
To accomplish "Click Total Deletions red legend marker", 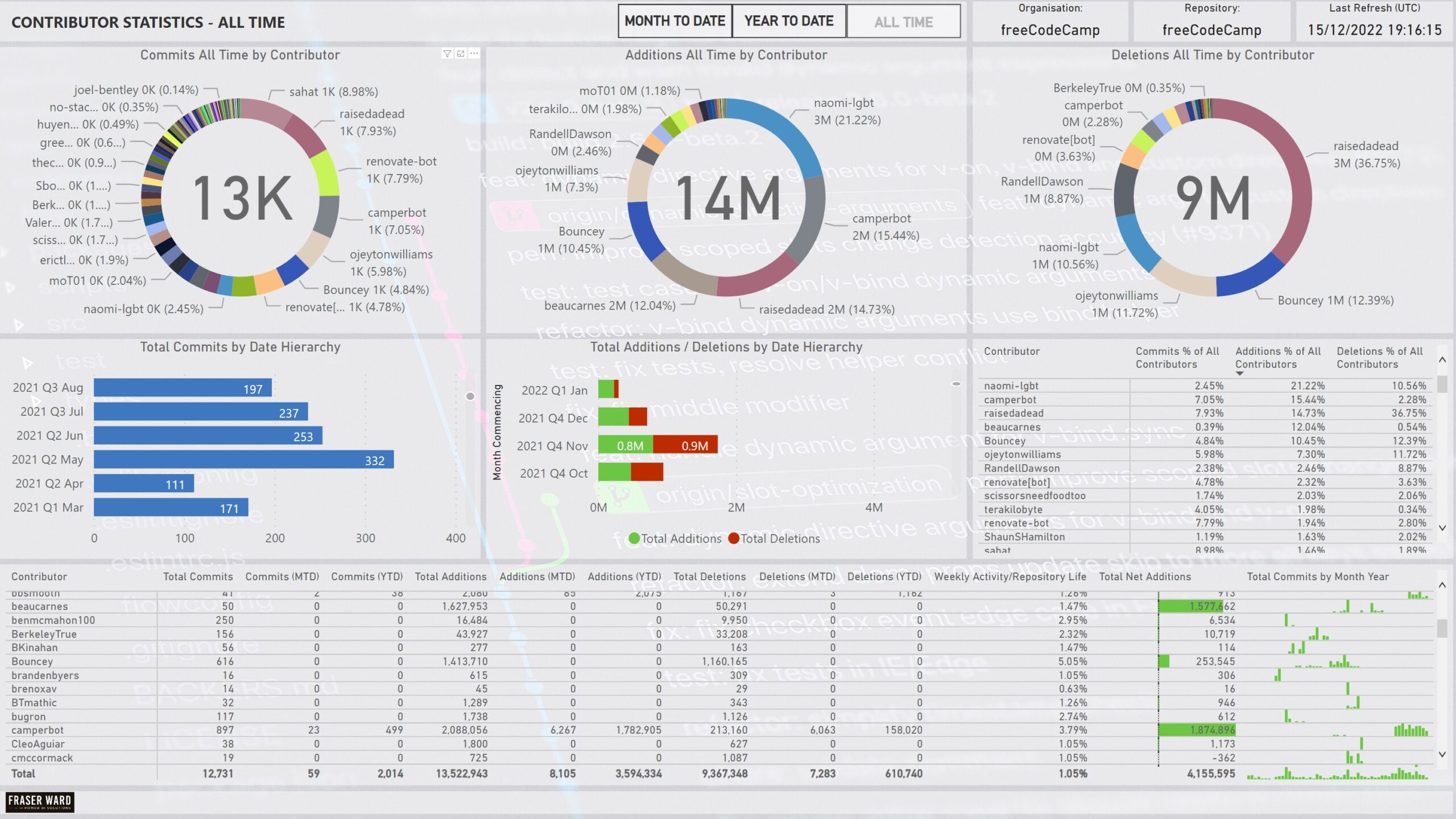I will (734, 538).
